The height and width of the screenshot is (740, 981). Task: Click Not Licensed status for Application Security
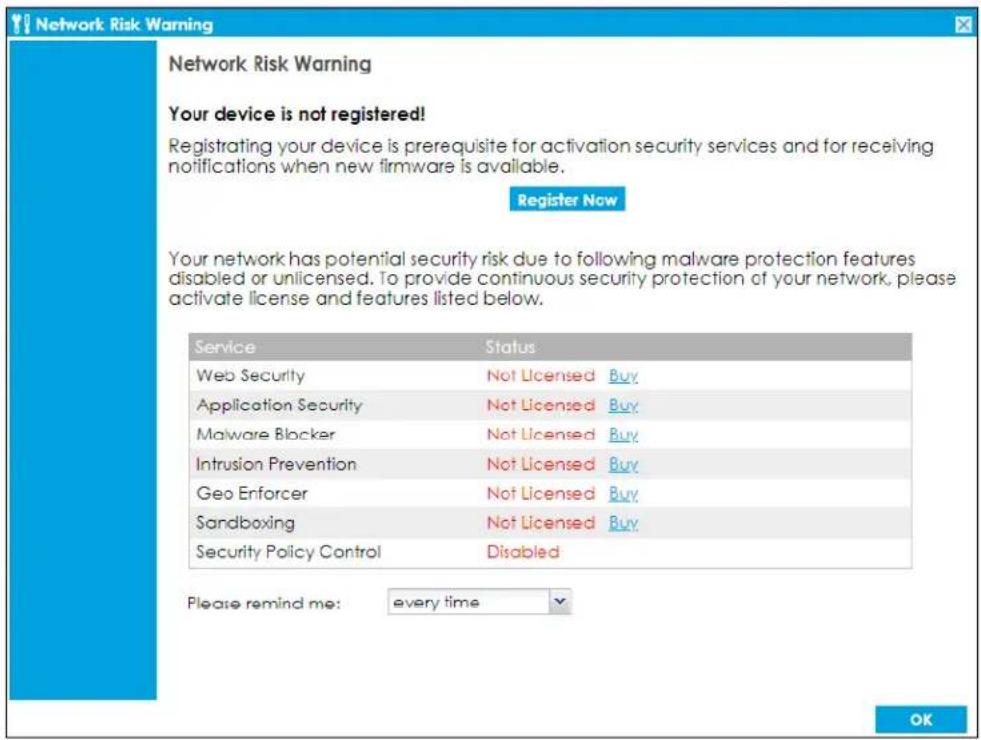(x=541, y=405)
